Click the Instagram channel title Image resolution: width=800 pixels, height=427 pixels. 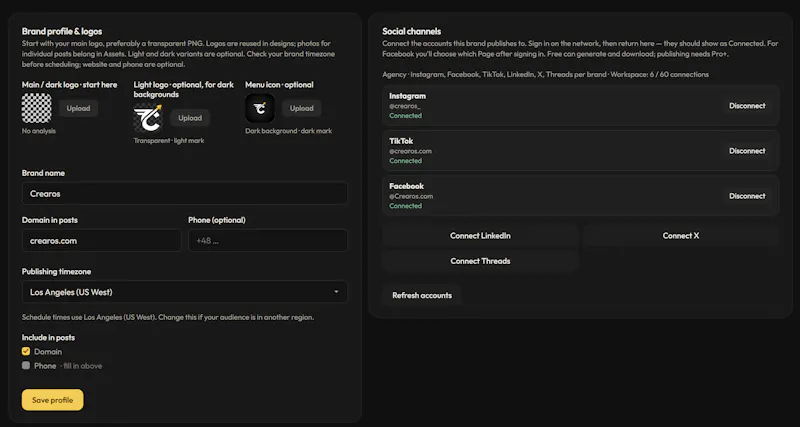pos(408,96)
